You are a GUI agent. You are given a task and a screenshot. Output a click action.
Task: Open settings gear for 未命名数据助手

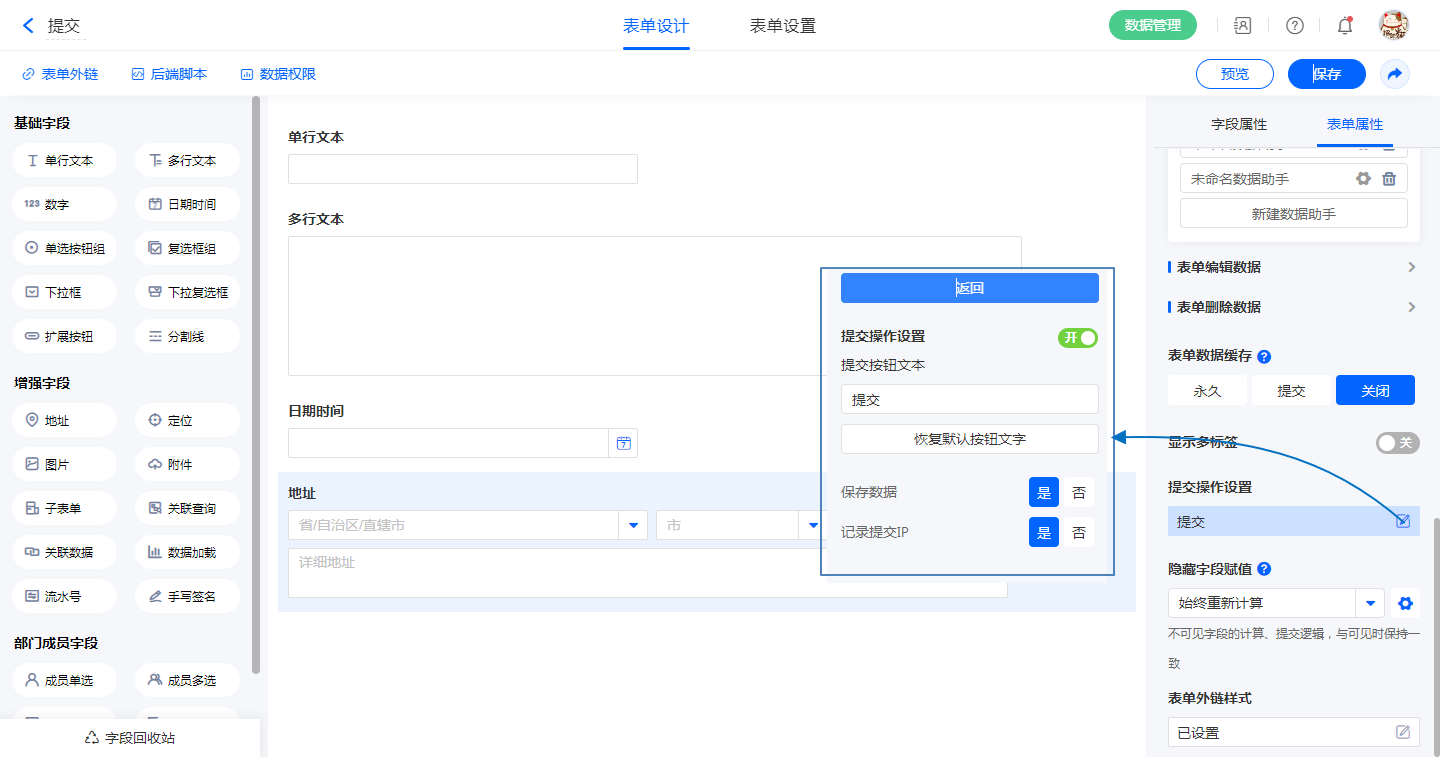click(1362, 179)
